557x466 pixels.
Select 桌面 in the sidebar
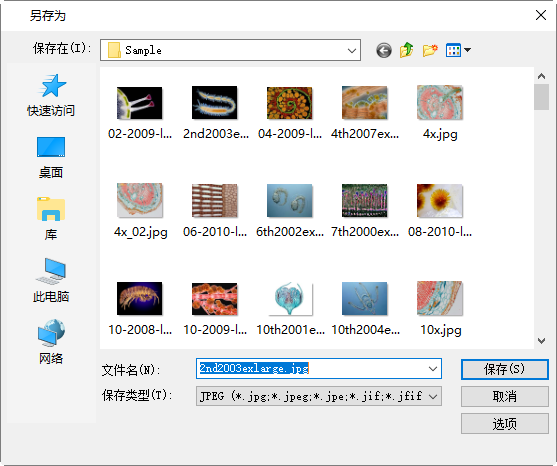pyautogui.click(x=51, y=158)
